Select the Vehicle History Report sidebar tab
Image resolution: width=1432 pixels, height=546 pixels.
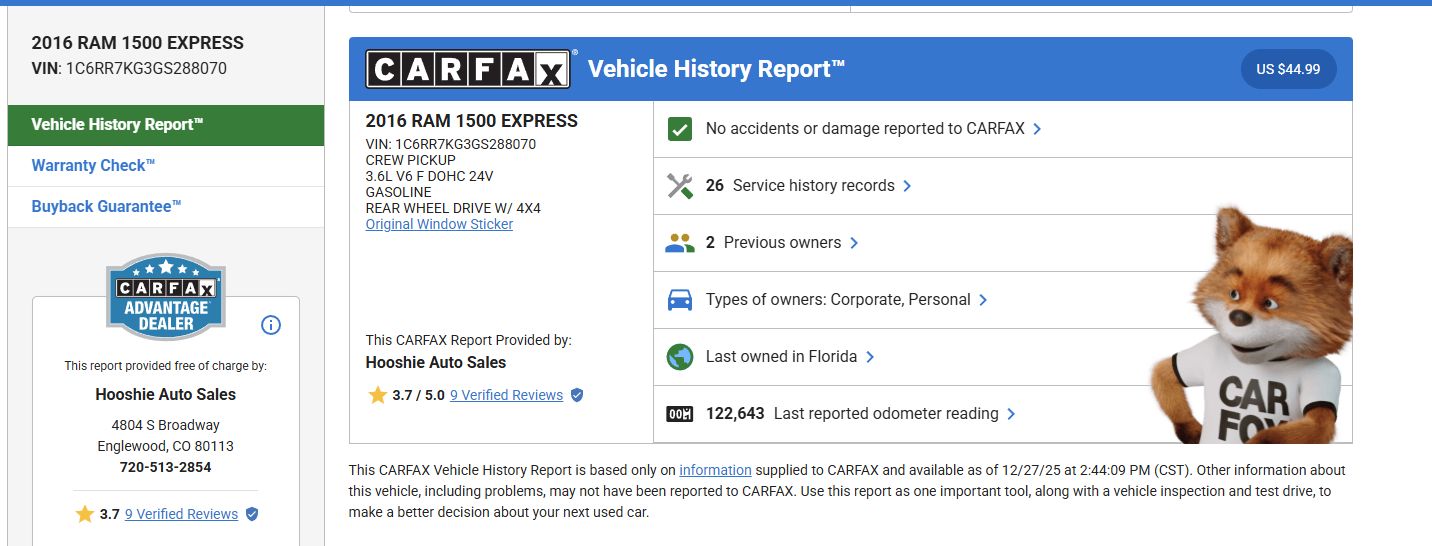118,125
